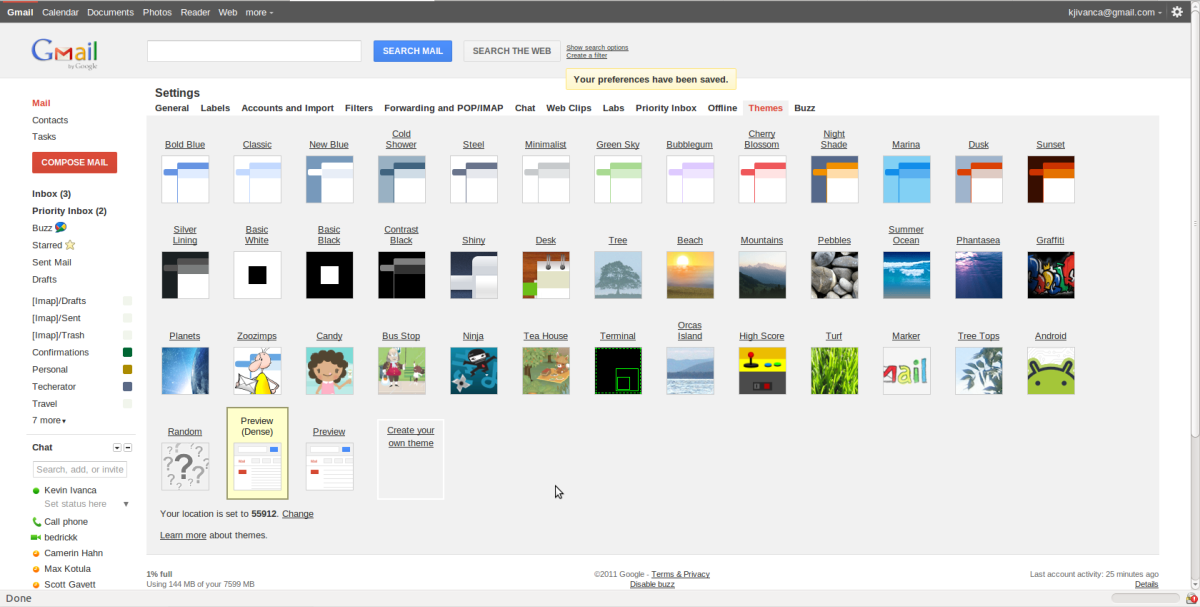Click the star icon next to Starred
This screenshot has height=607, width=1200.
[x=70, y=245]
